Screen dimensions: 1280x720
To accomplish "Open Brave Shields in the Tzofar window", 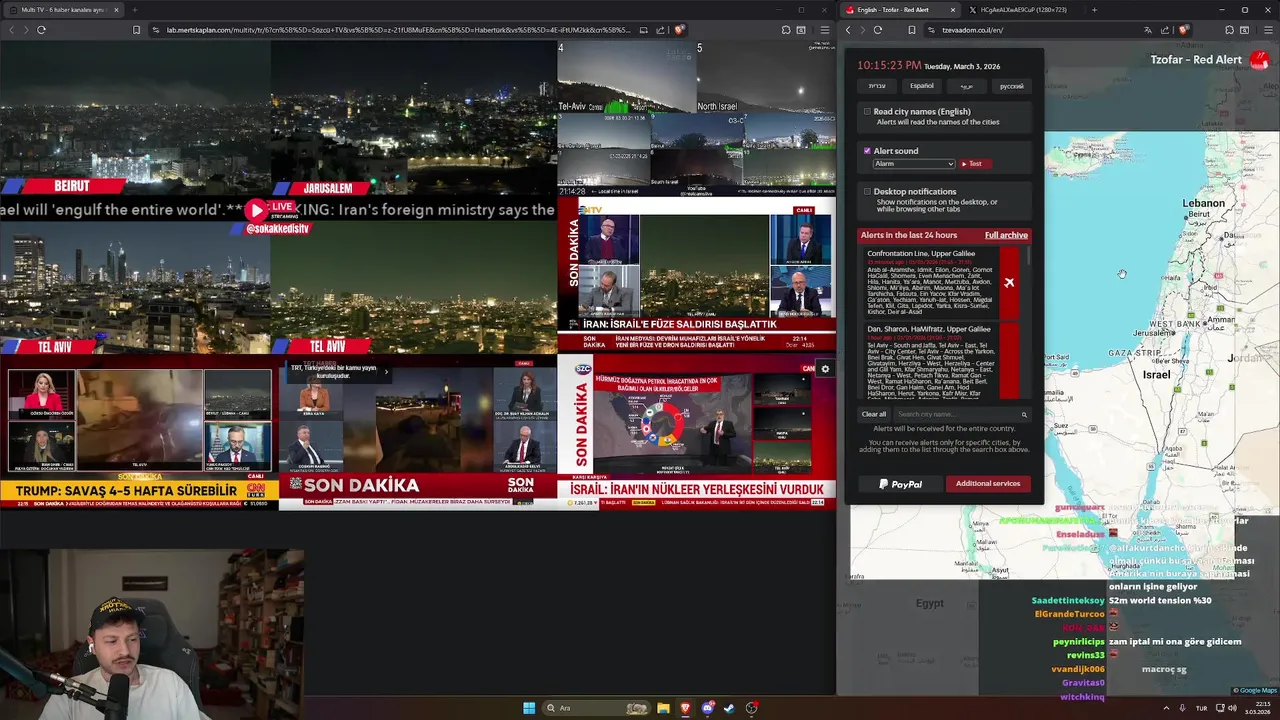I will 1183,30.
